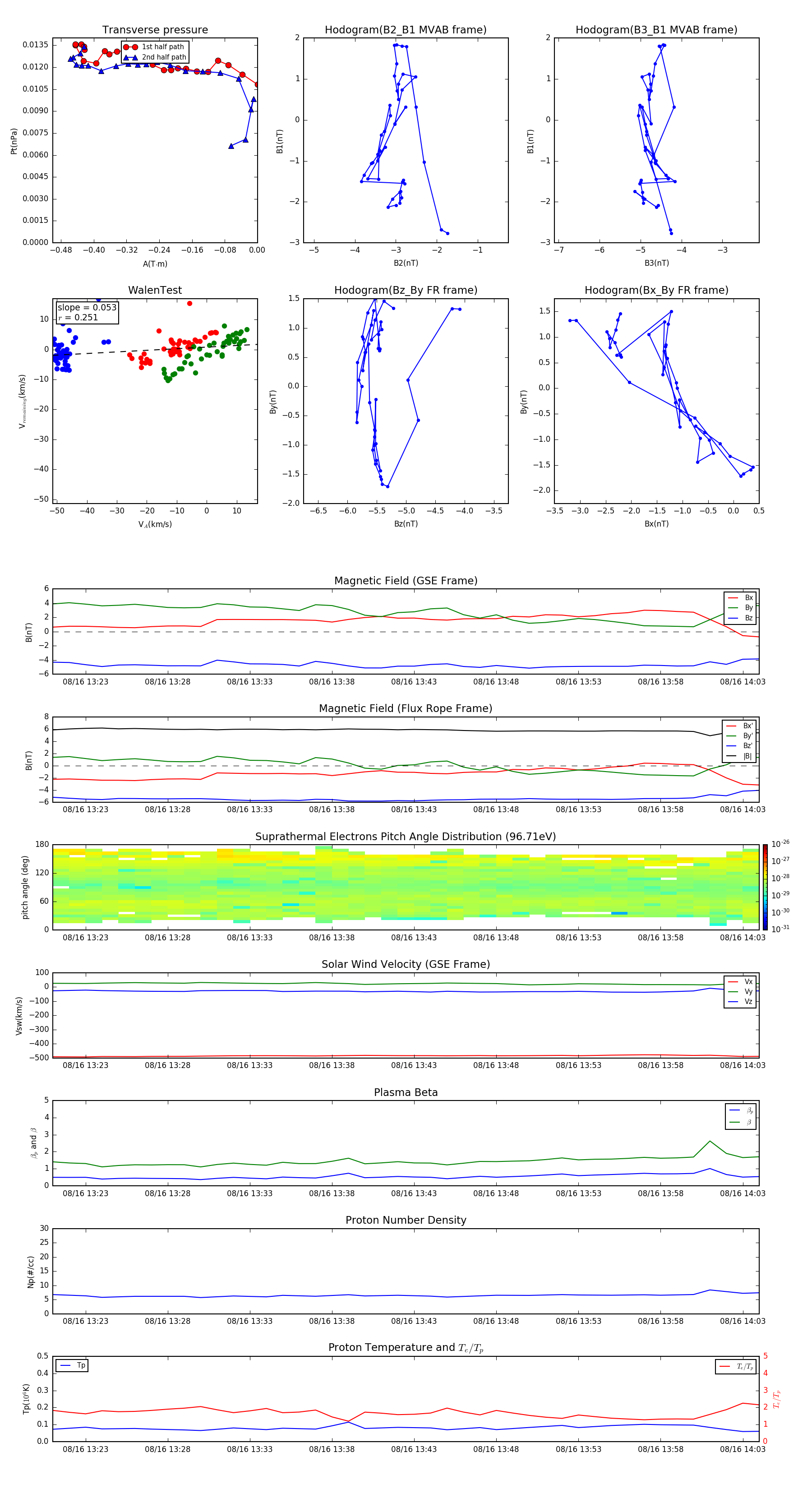Select the Bx' legend entry in Flux Rope plot
Image resolution: width=812 pixels, height=1489 pixels.
pos(740,726)
